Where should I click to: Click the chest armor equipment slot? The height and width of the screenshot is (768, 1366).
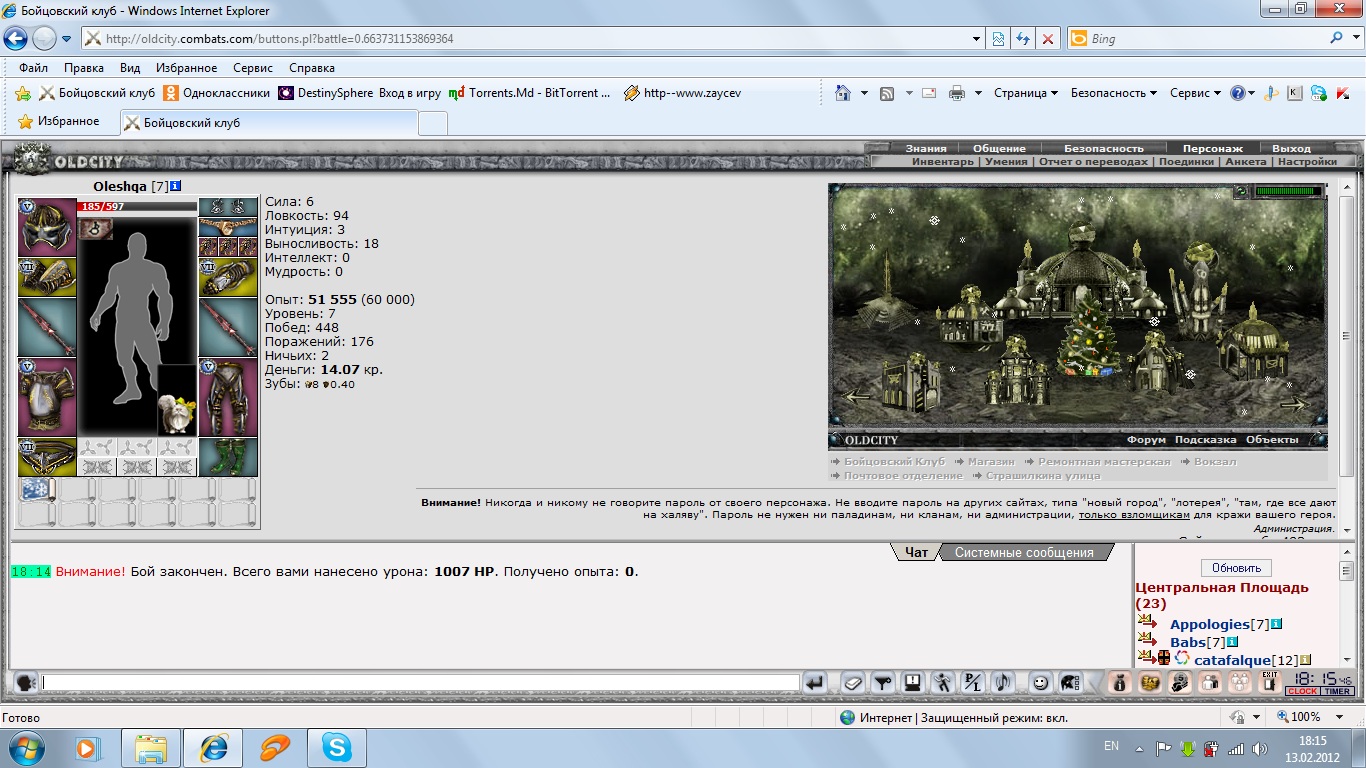click(x=47, y=397)
